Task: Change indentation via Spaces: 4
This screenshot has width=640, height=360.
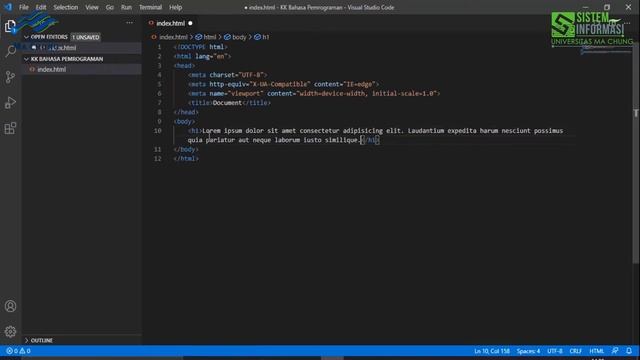Action: coord(528,351)
